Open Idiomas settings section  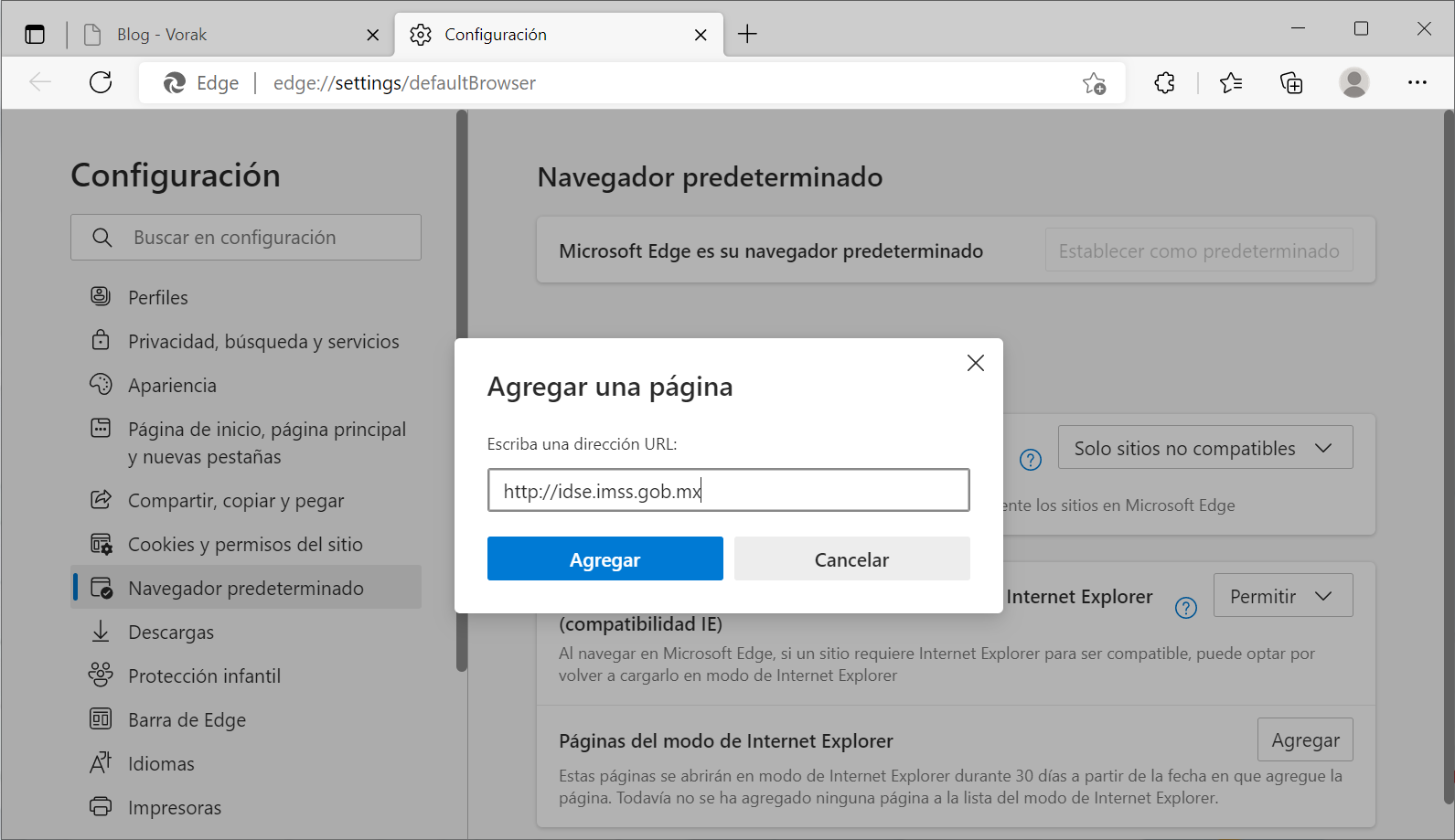[x=246, y=763]
